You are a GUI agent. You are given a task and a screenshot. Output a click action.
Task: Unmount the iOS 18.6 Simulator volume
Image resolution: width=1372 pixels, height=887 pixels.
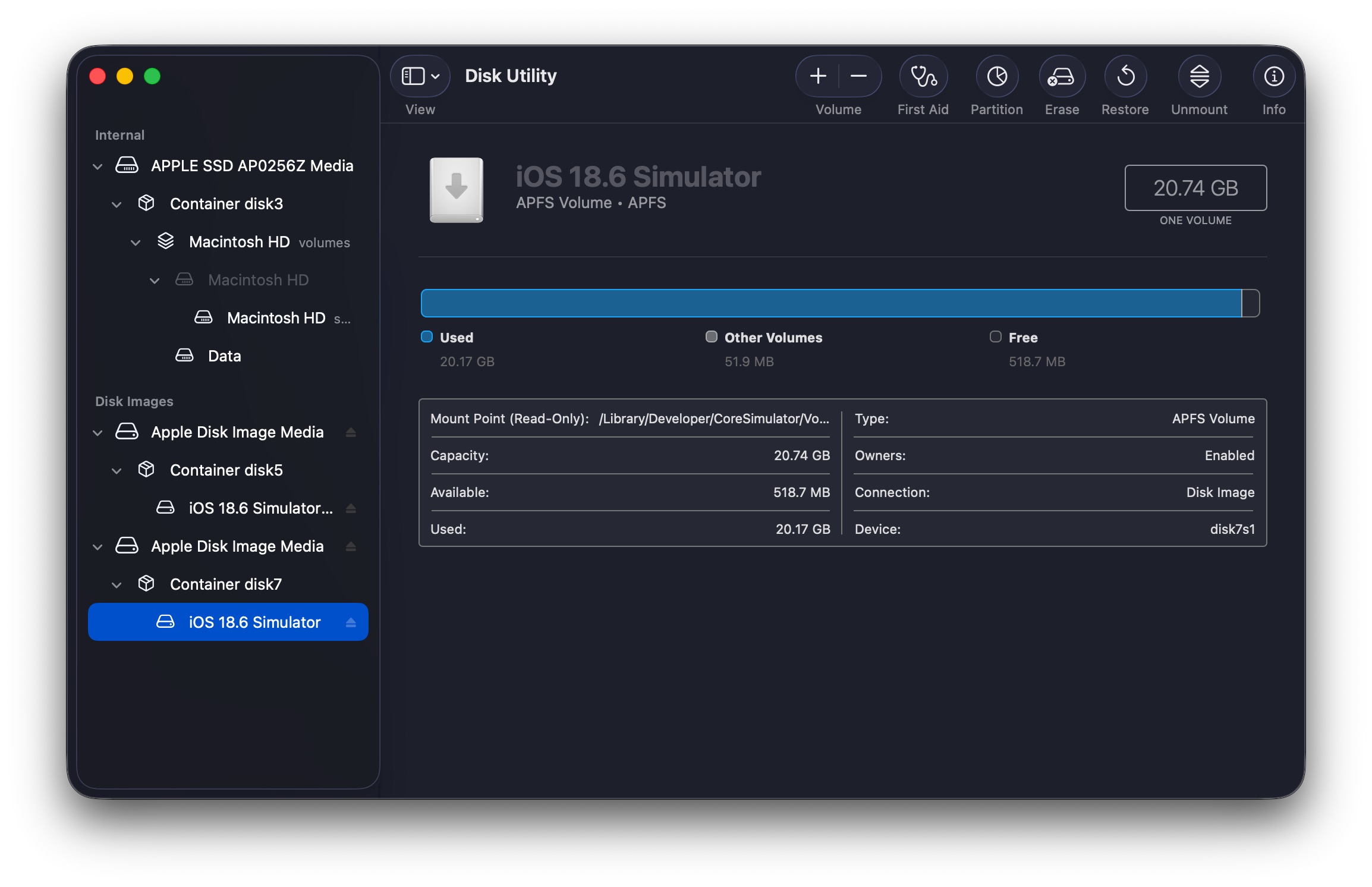[1200, 76]
